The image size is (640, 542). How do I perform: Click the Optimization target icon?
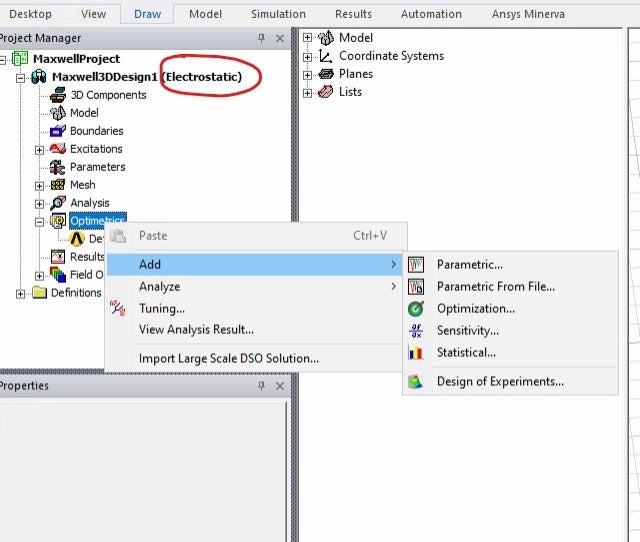416,309
